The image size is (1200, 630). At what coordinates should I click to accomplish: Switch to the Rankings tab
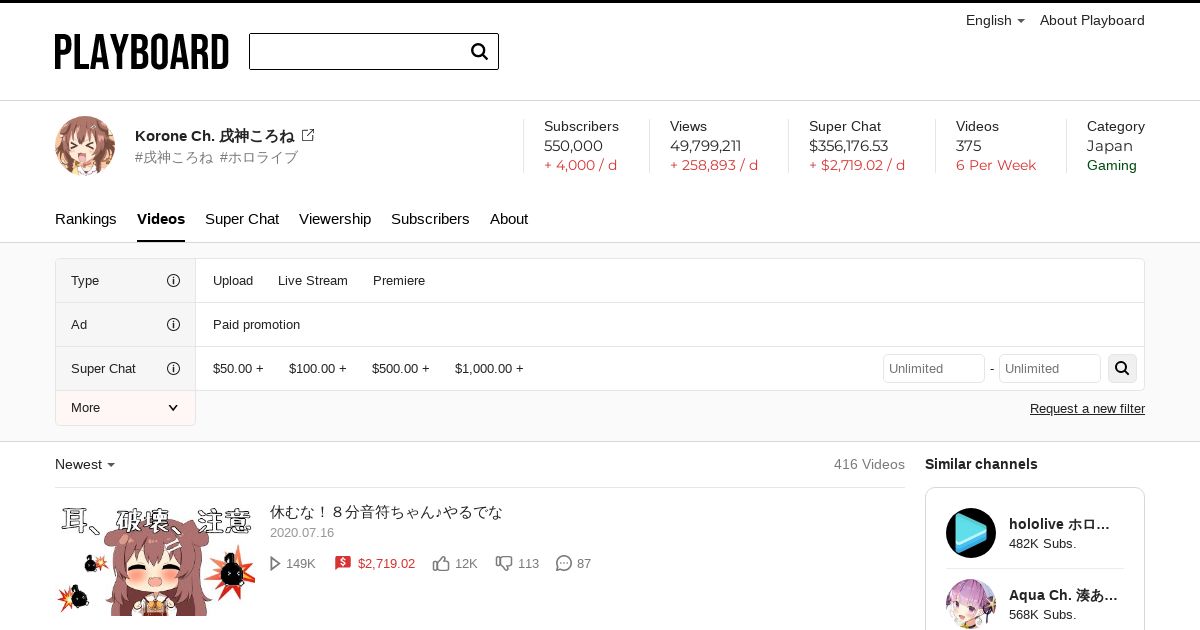tap(86, 219)
